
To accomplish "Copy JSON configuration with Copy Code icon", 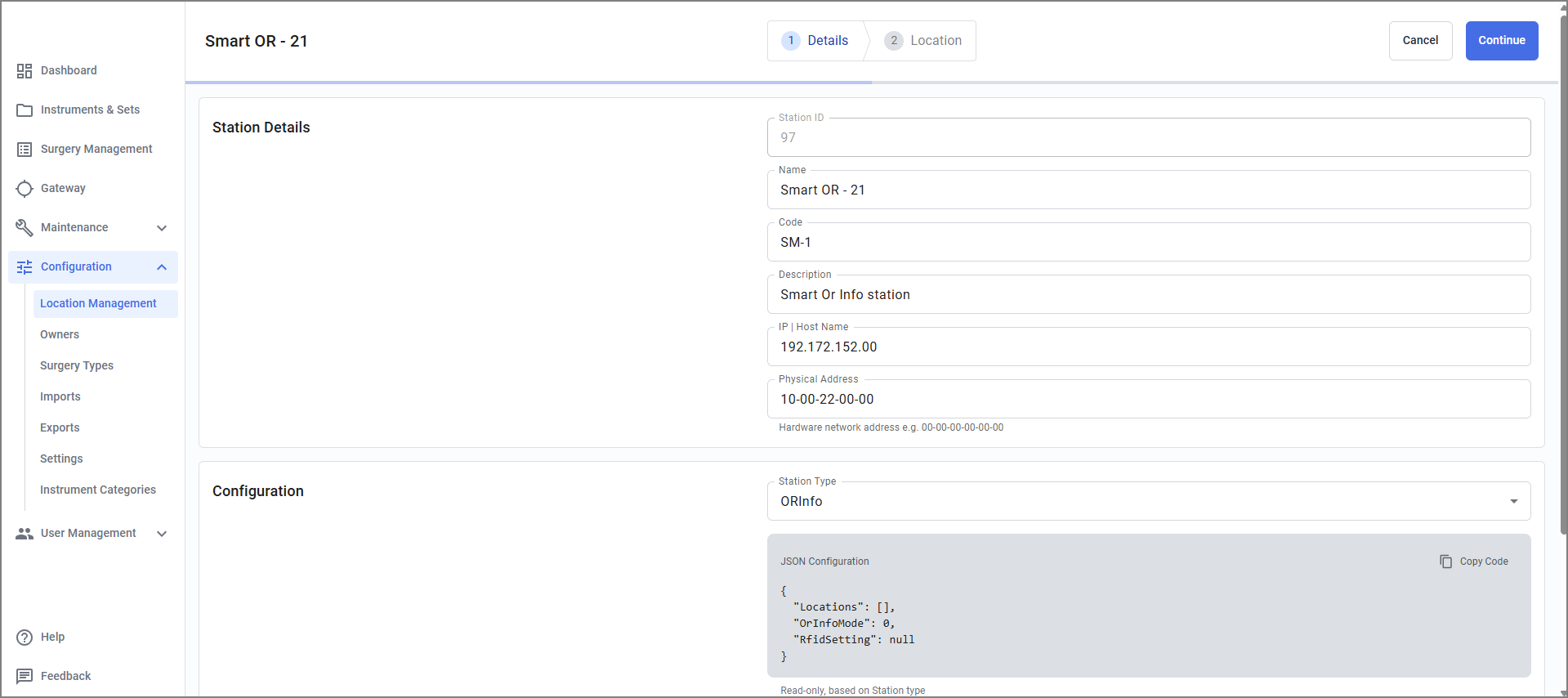I will 1446,562.
